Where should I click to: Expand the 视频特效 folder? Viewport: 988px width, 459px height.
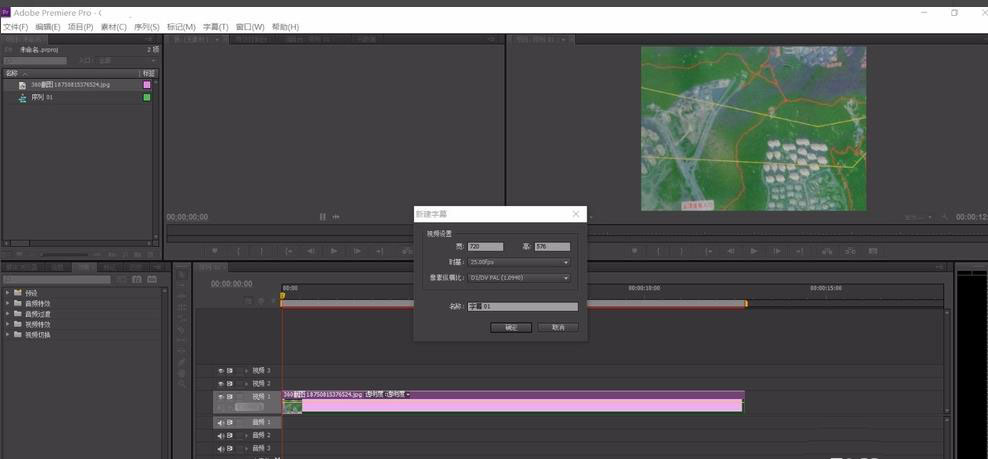coord(8,324)
